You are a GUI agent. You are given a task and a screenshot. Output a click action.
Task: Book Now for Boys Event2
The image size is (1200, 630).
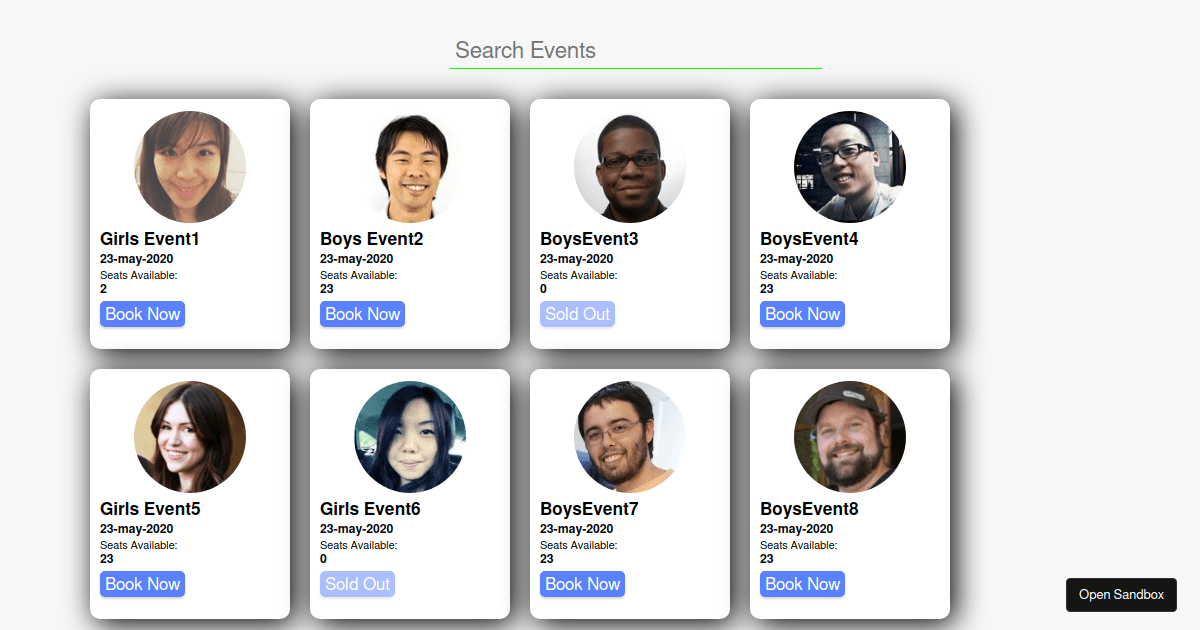pyautogui.click(x=362, y=313)
